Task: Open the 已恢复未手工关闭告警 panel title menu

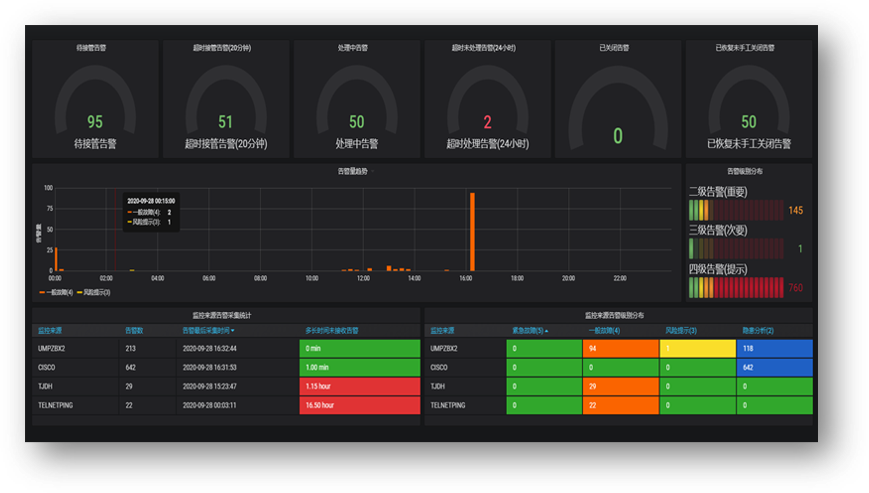Action: click(x=744, y=48)
